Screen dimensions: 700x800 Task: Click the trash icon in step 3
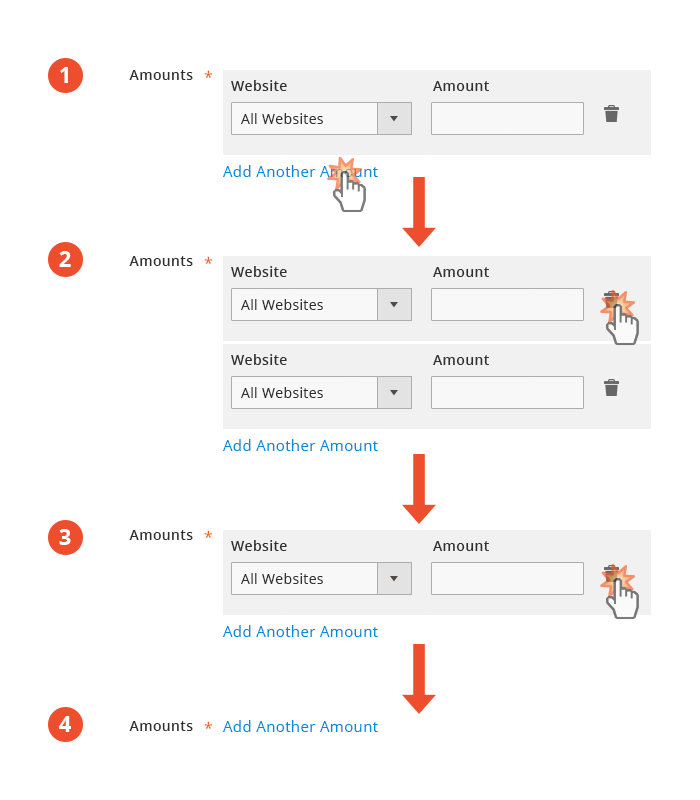click(x=610, y=573)
